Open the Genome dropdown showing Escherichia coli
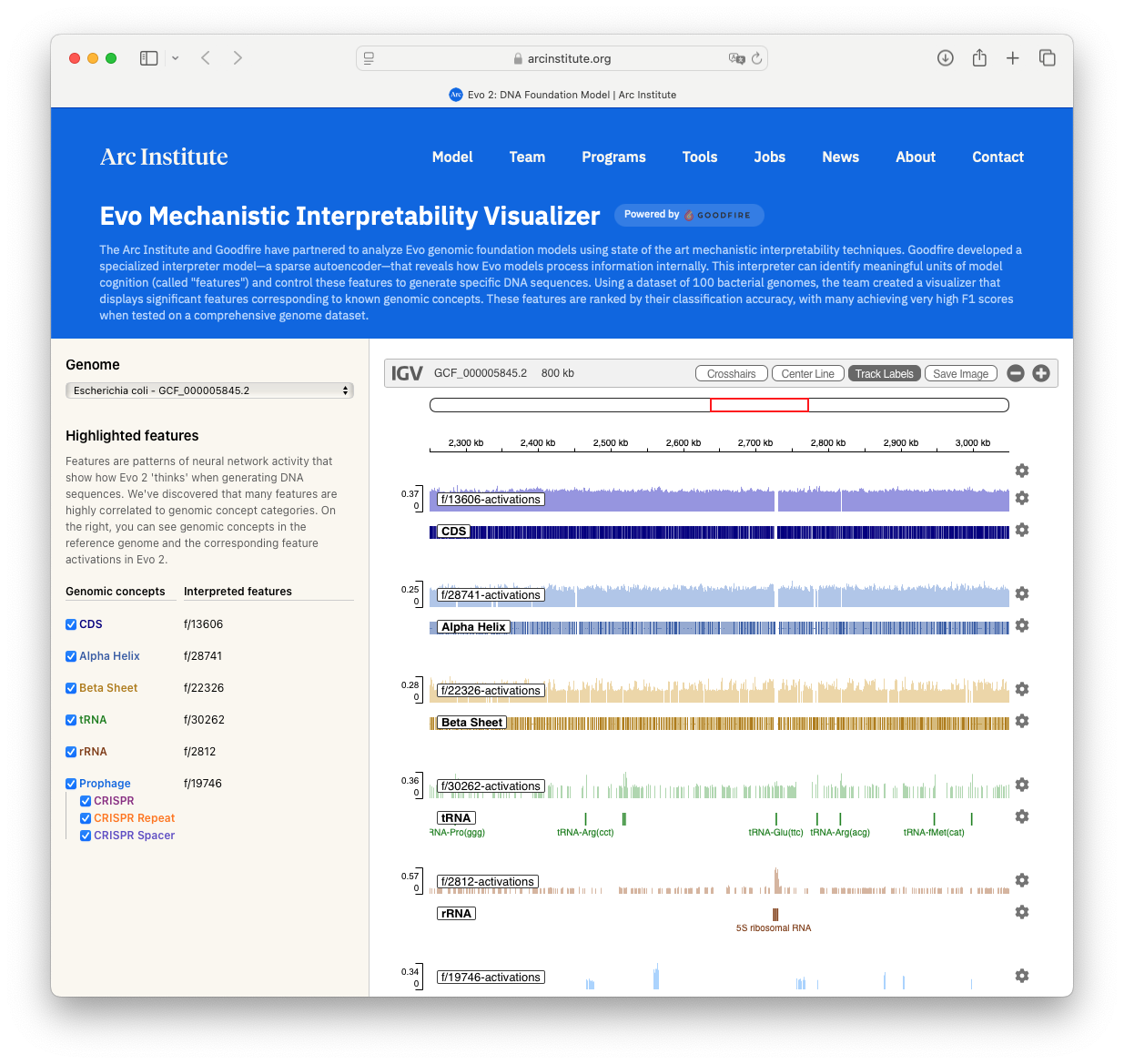This screenshot has width=1124, height=1064. click(x=209, y=390)
